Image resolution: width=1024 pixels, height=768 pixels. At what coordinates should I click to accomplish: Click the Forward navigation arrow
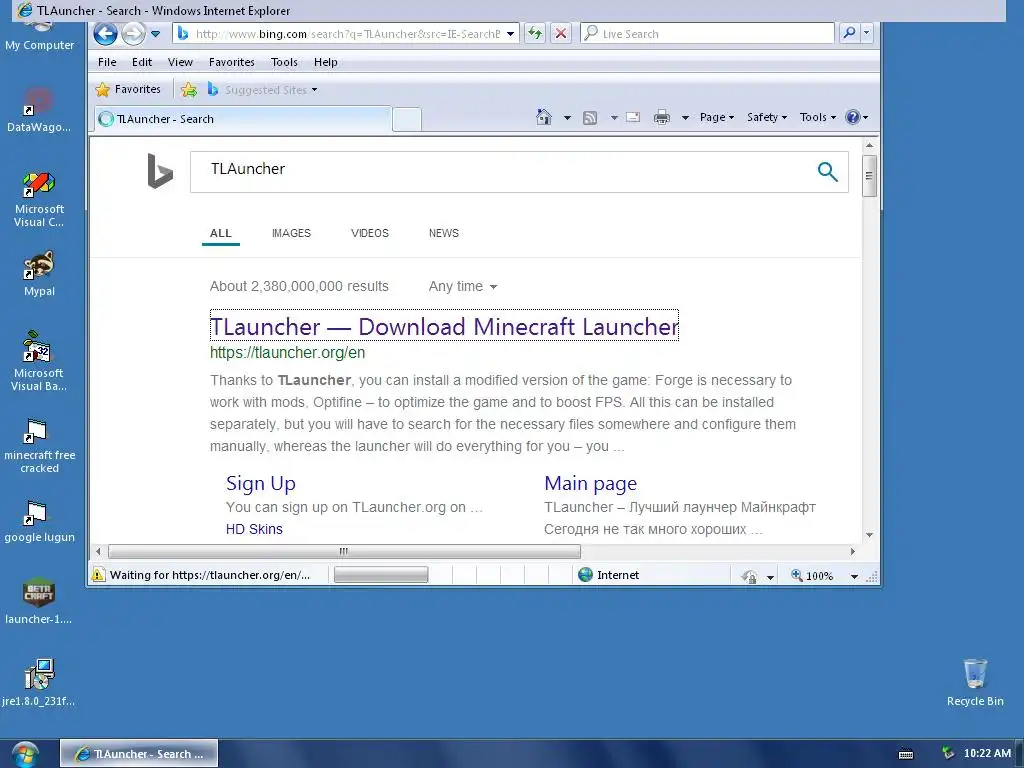tap(133, 33)
